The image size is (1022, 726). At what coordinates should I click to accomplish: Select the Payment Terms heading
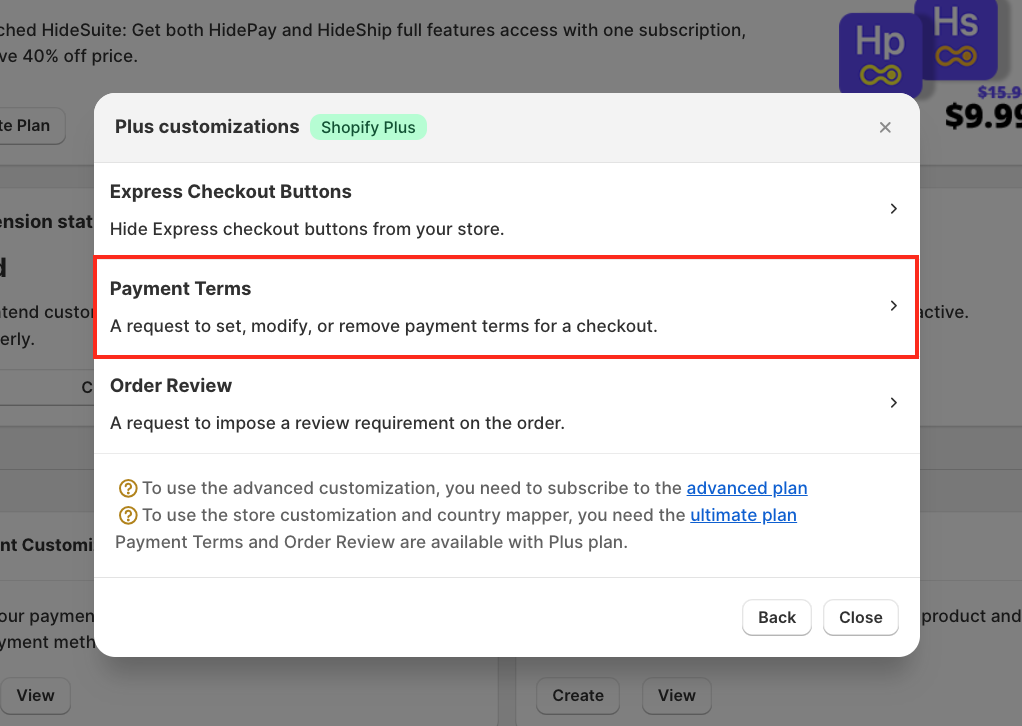click(x=181, y=289)
